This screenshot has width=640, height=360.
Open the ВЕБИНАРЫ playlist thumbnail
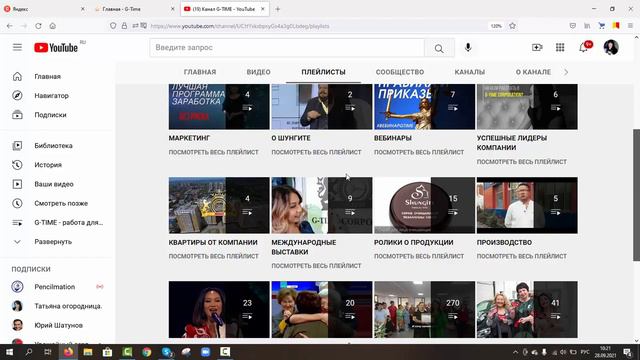[424, 107]
